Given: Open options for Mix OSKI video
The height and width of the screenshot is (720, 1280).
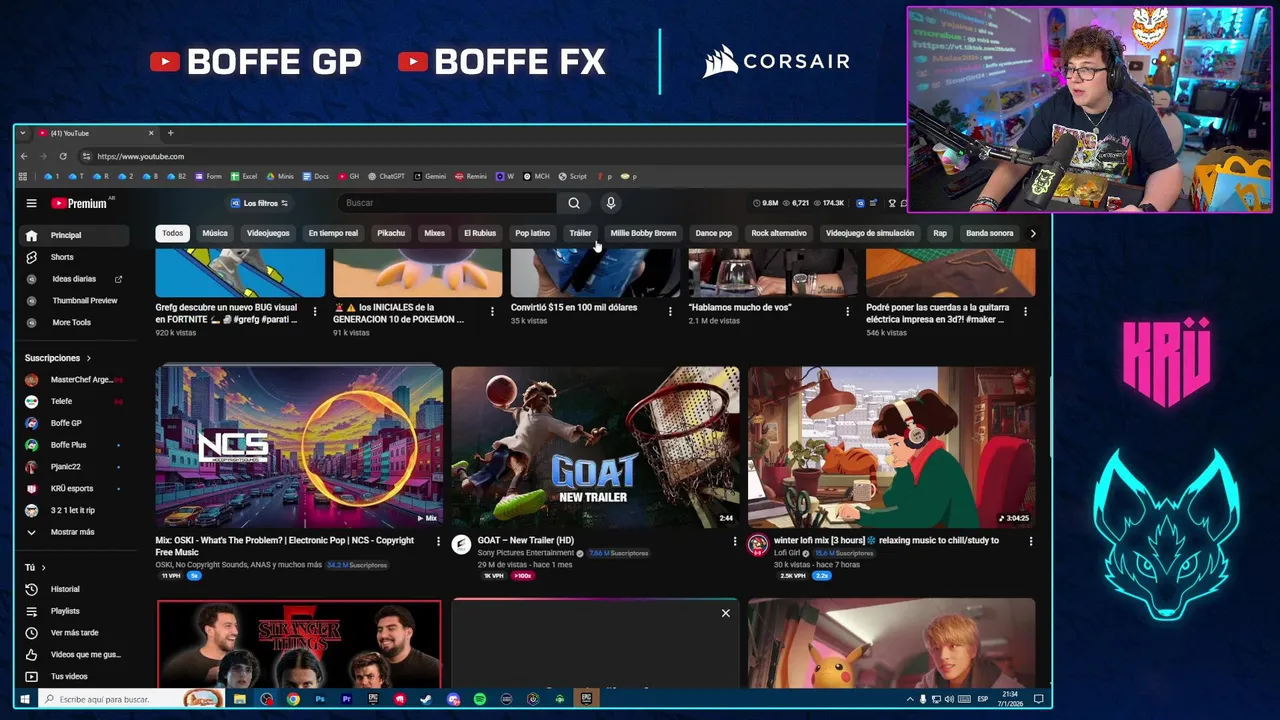Looking at the screenshot, I should pos(438,541).
